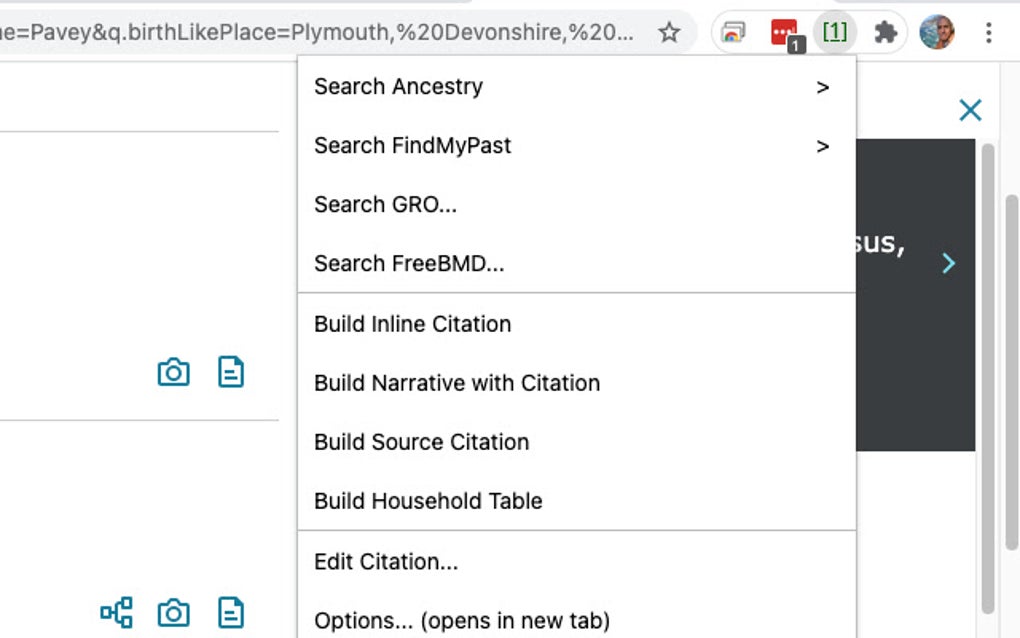Click the Chrome tab-sharing icon left of LastPass
Image resolution: width=1020 pixels, height=638 pixels.
point(733,31)
